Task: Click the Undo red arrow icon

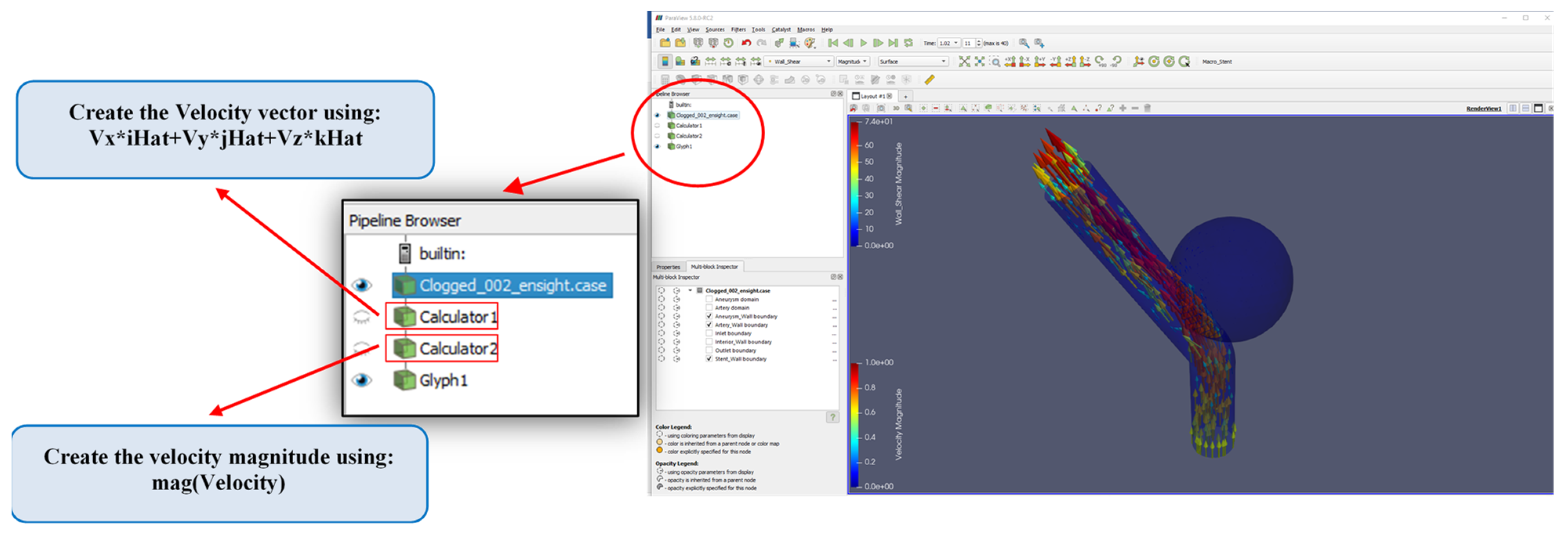Action: pyautogui.click(x=746, y=43)
